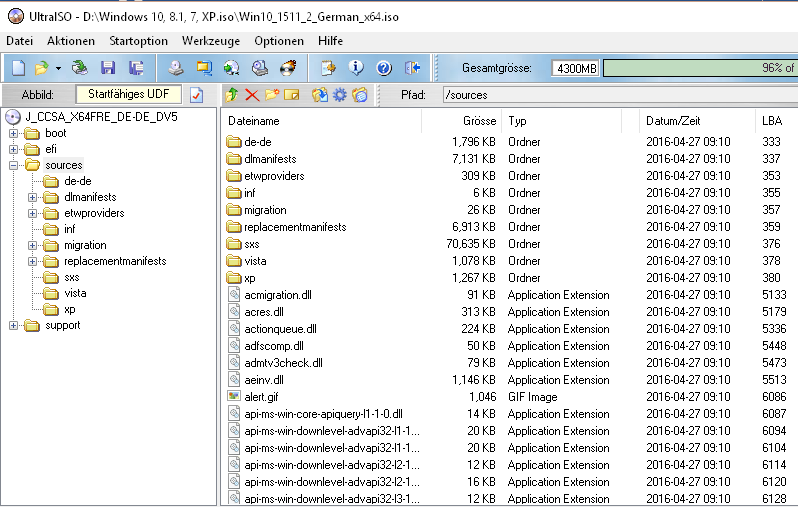The image size is (798, 507).
Task: Expand the efi folder node
Action: [x=13, y=150]
